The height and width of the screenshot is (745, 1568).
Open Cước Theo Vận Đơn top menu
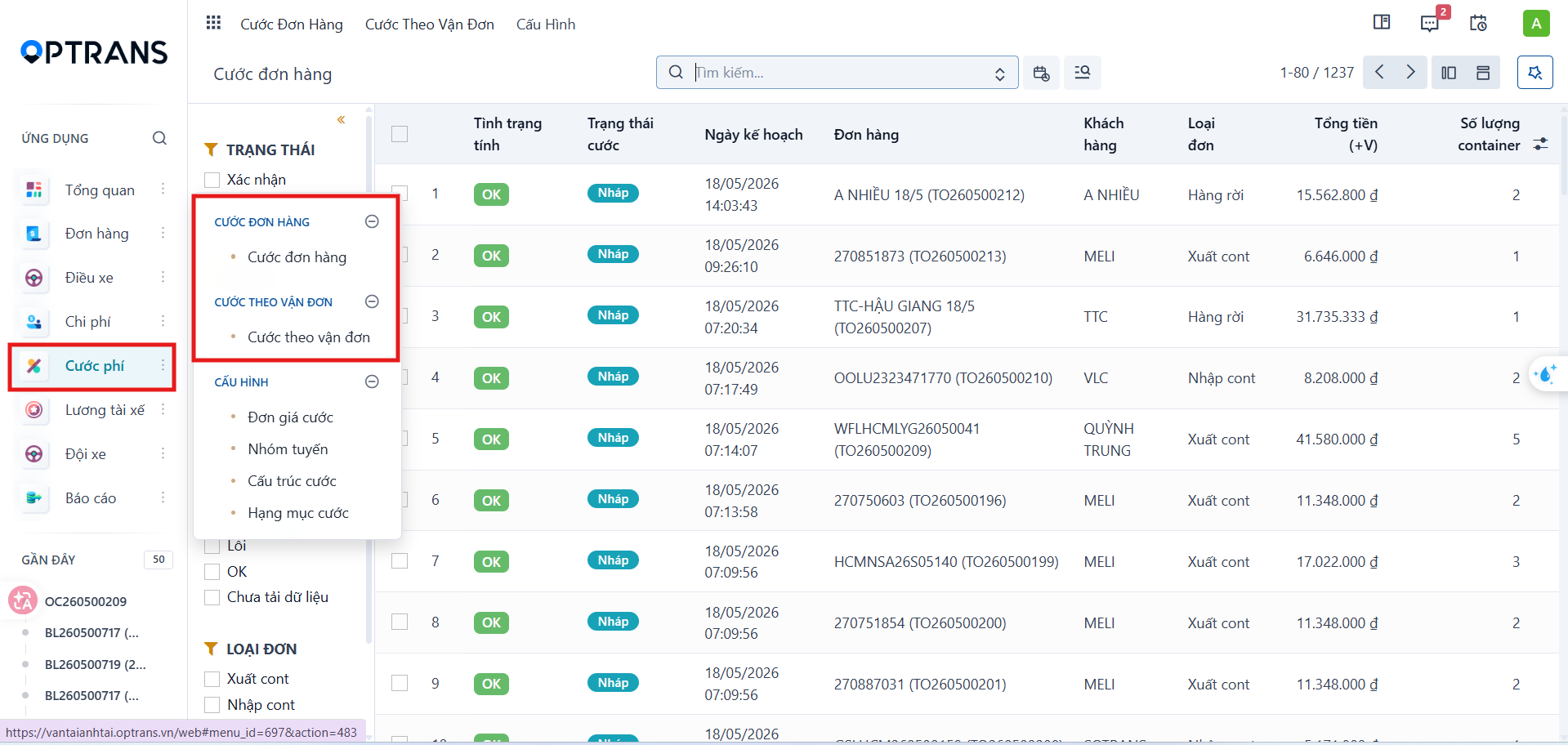click(430, 25)
